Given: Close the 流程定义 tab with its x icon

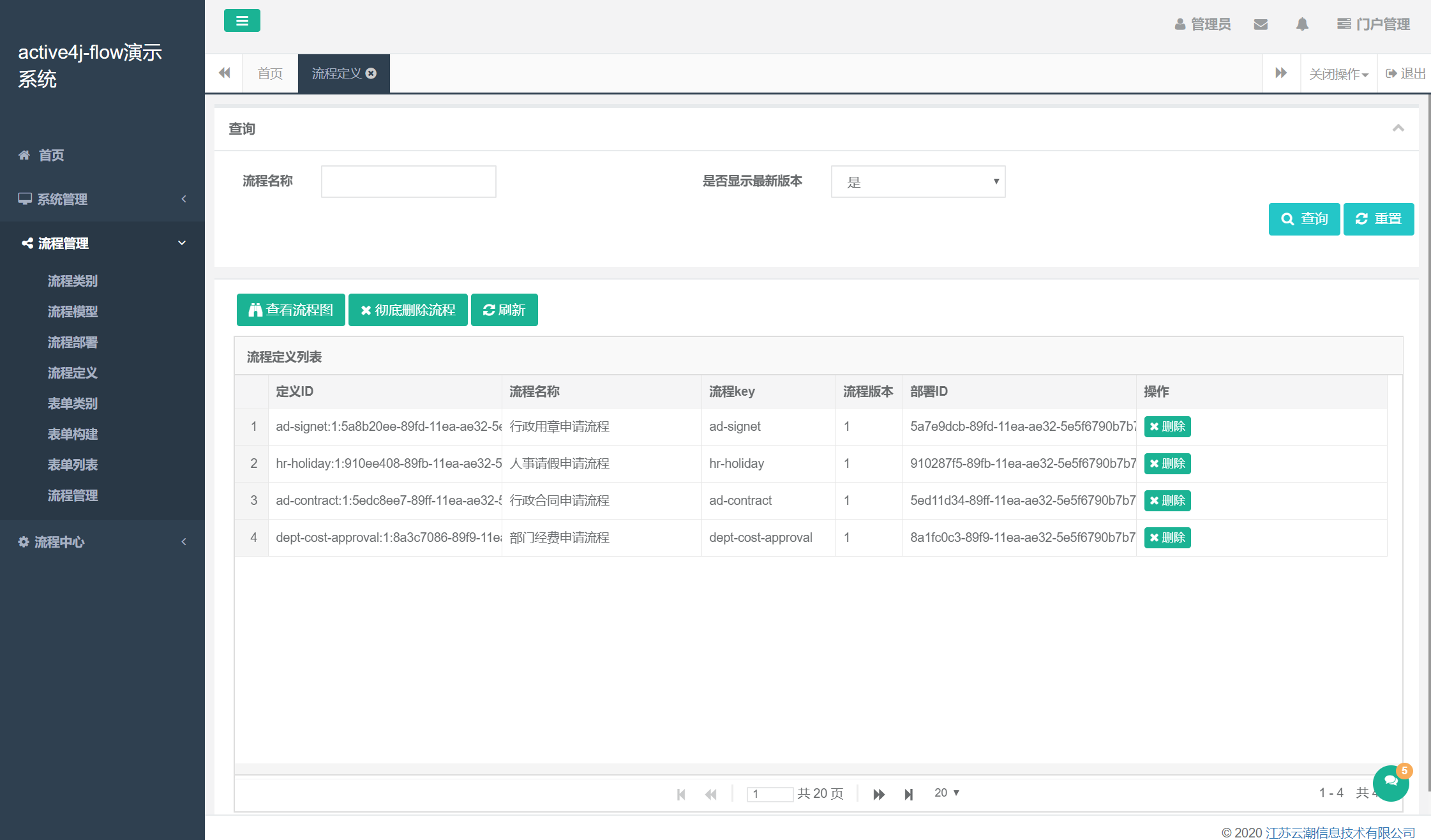Looking at the screenshot, I should click(x=371, y=73).
